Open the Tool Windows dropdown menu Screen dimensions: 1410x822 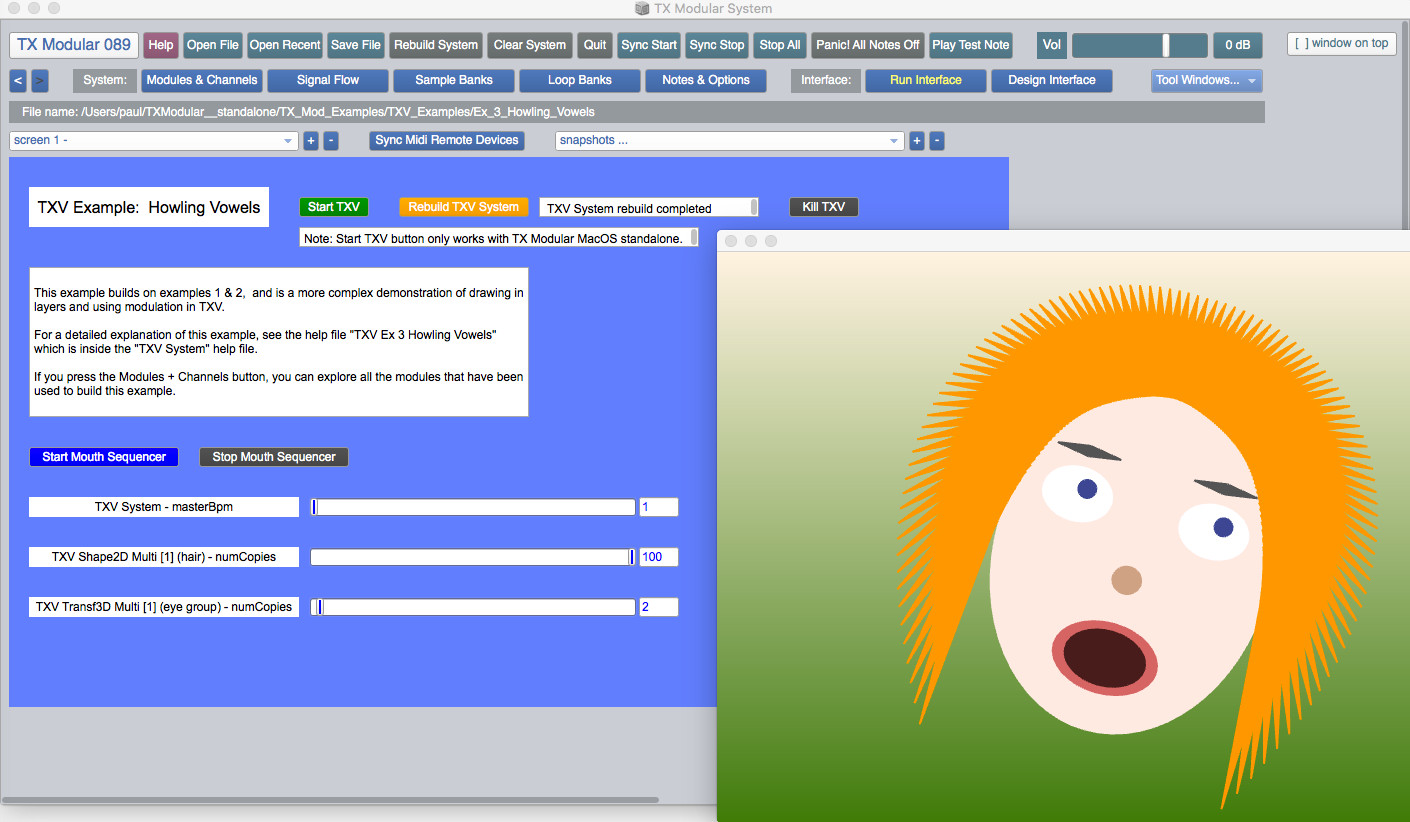click(1206, 80)
